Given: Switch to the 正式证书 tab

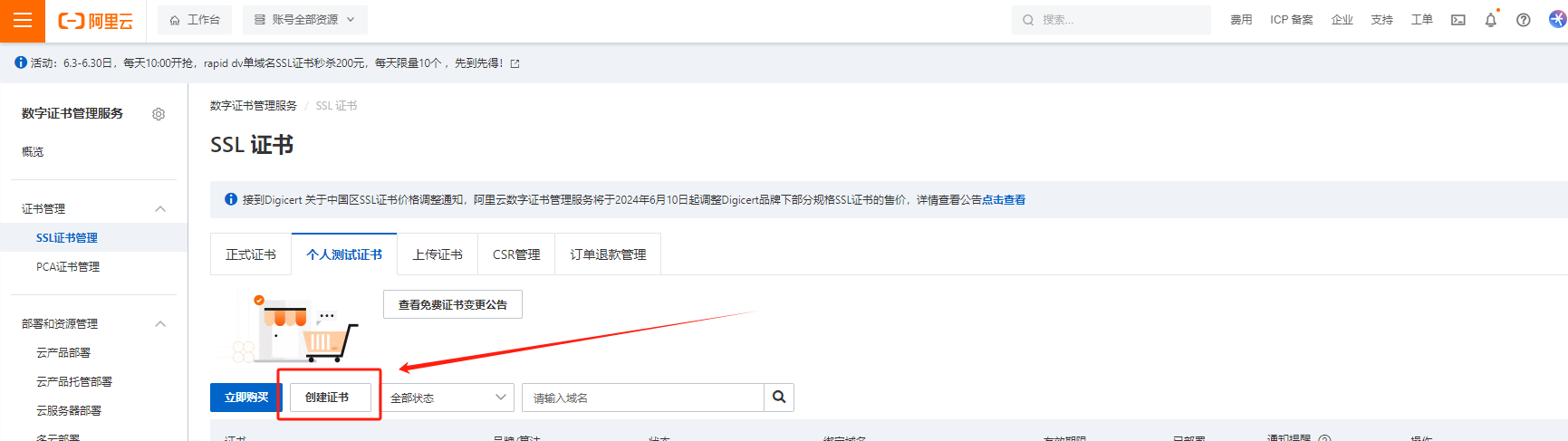Looking at the screenshot, I should coord(251,254).
